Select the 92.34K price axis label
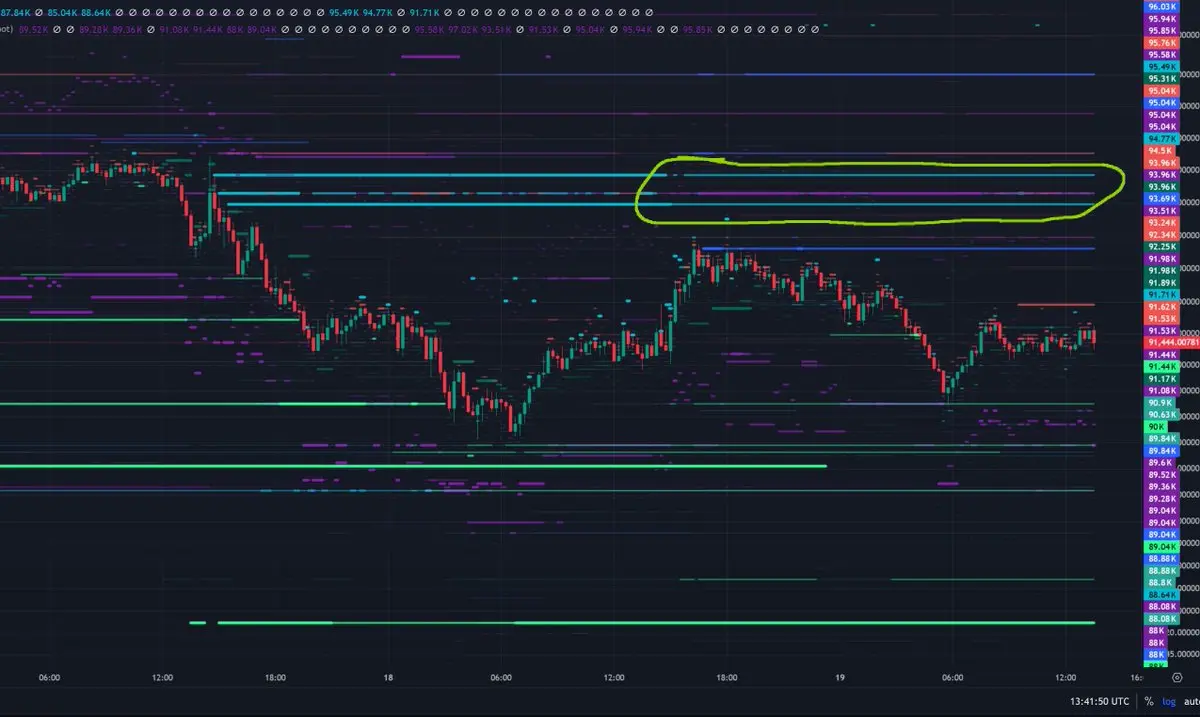The width and height of the screenshot is (1200, 717). click(x=1161, y=235)
